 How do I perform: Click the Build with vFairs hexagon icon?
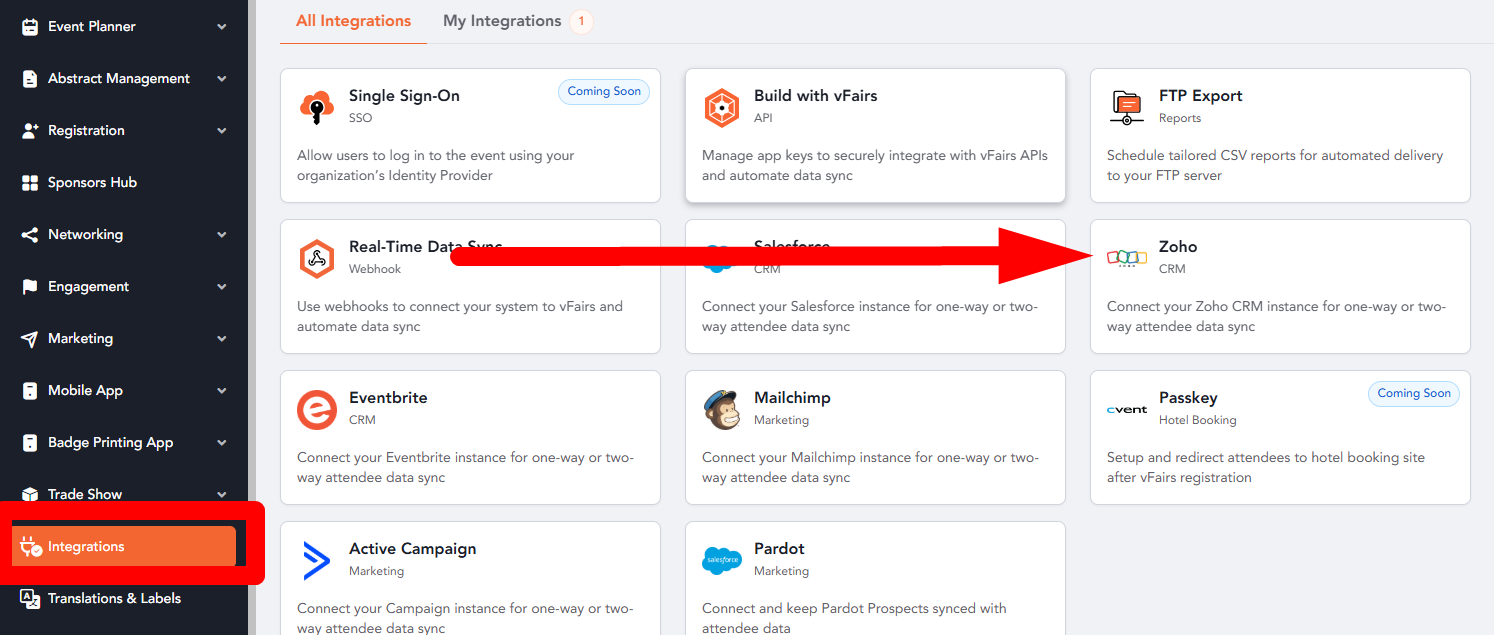(722, 107)
